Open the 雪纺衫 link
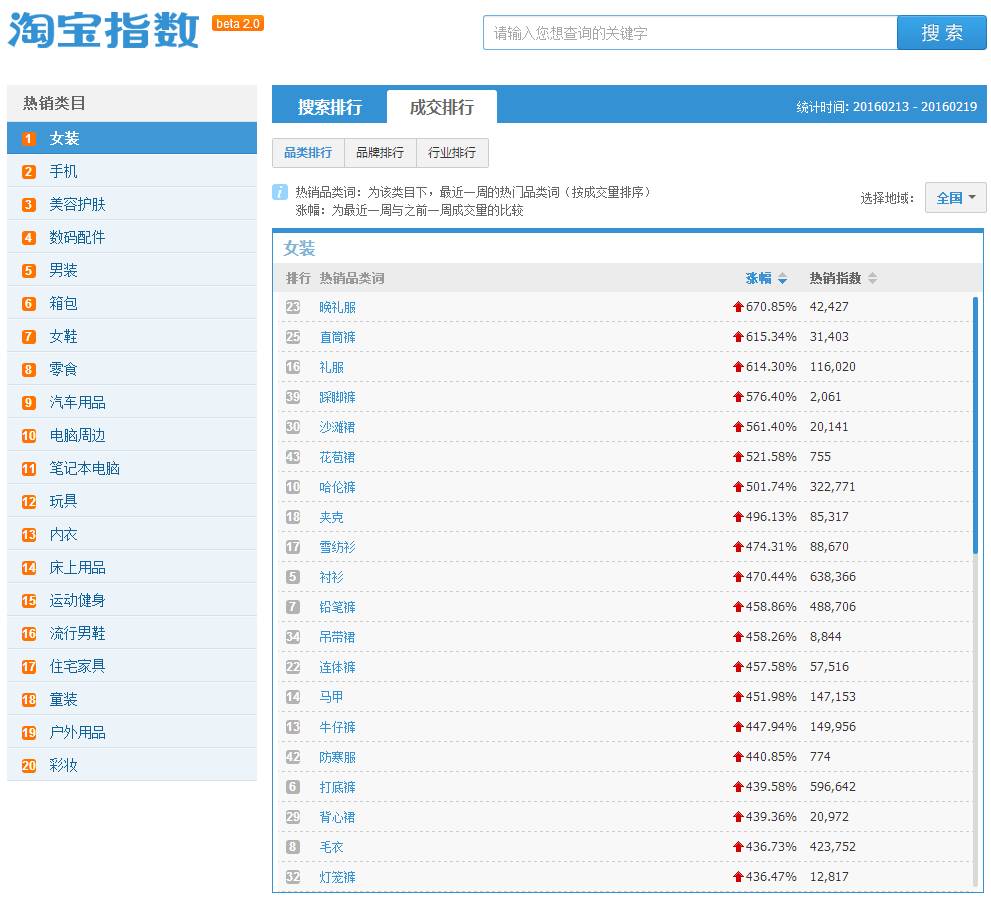The image size is (991, 902). click(x=337, y=547)
